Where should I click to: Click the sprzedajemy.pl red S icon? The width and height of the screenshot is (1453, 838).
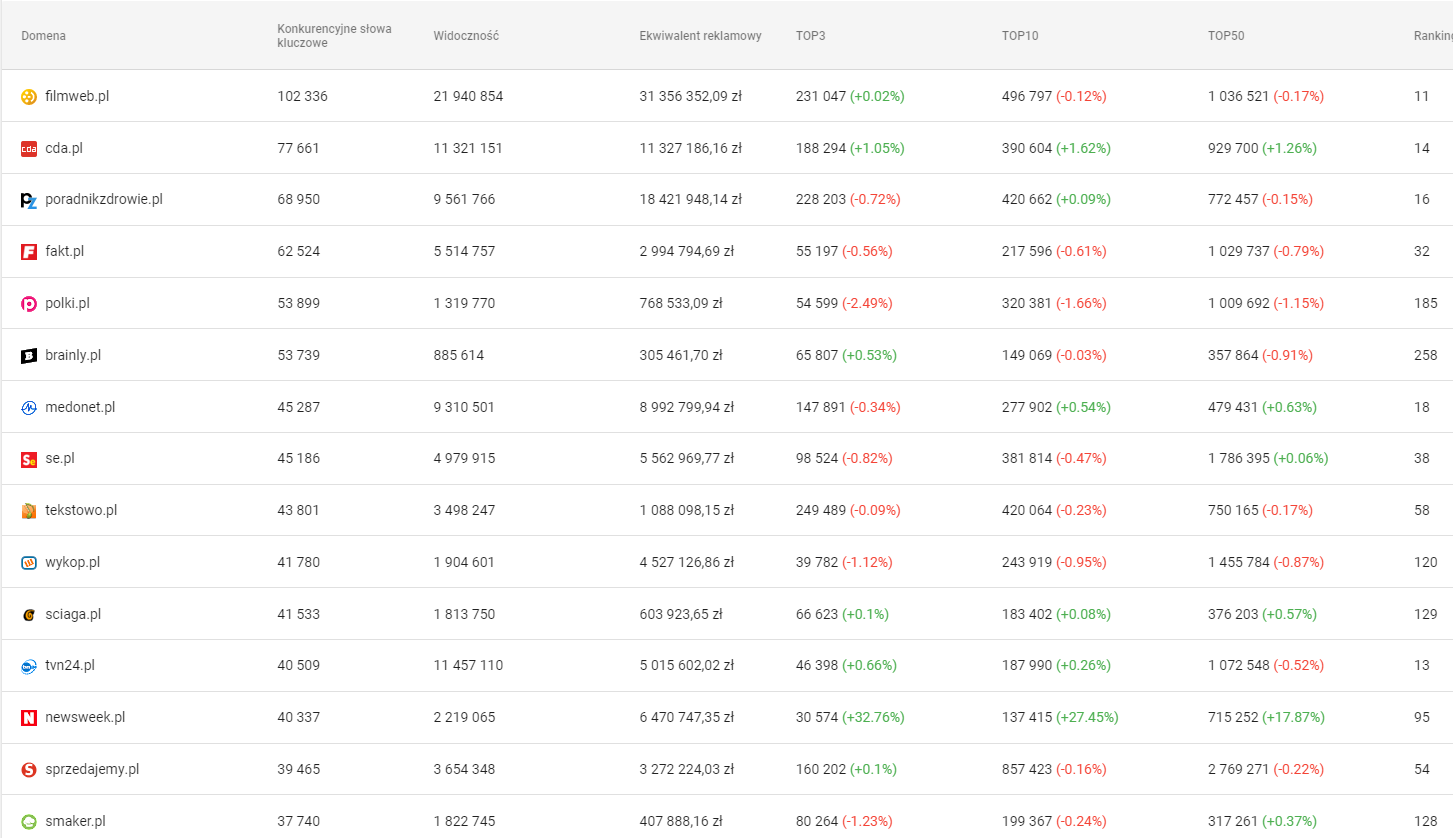point(29,770)
